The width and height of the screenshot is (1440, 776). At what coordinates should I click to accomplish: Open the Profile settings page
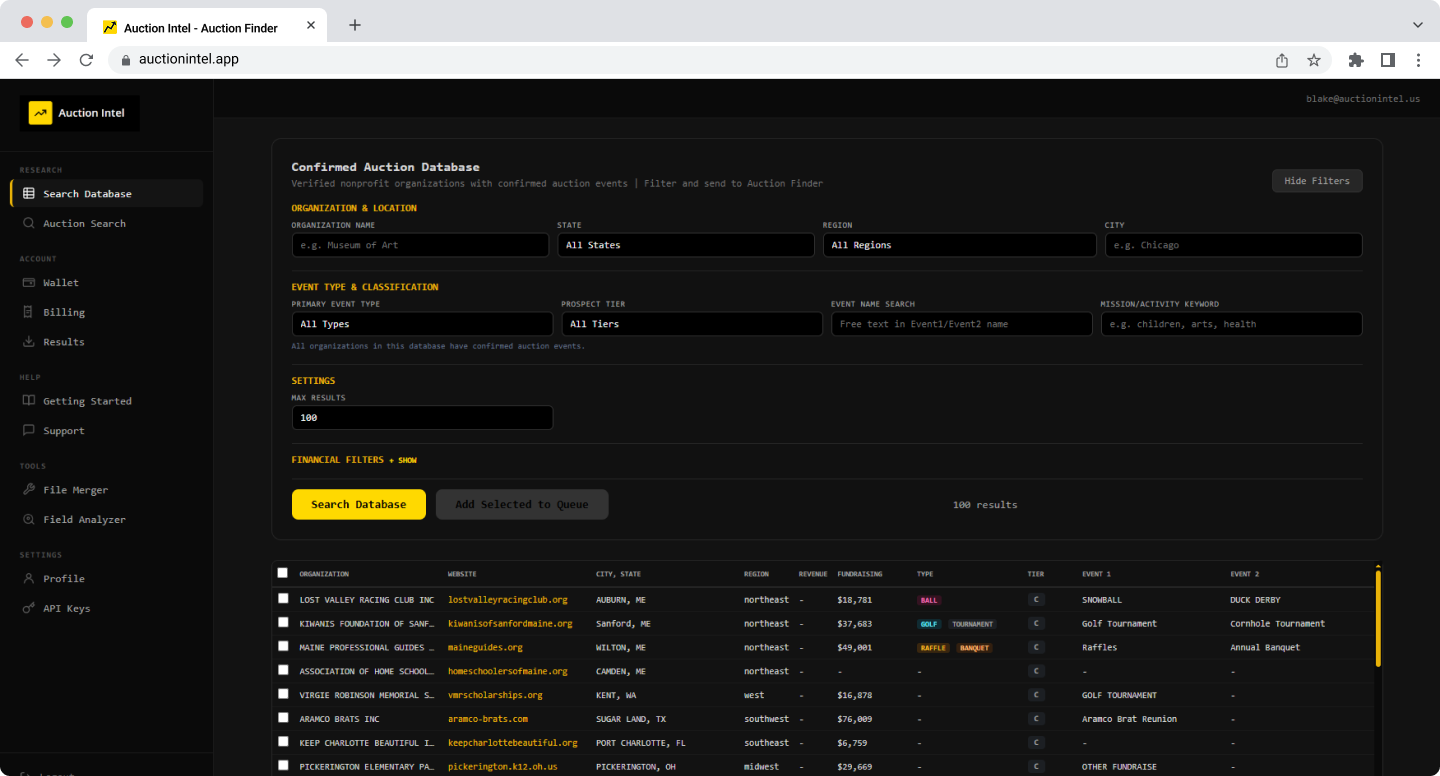pyautogui.click(x=63, y=579)
